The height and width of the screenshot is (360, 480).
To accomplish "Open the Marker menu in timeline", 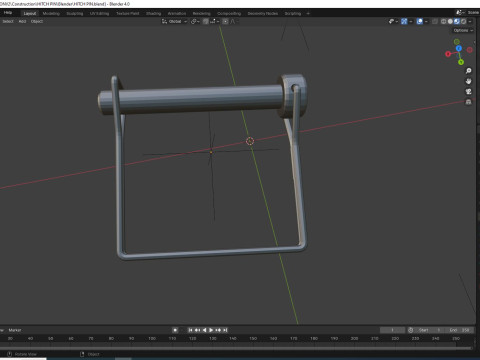I will coord(15,330).
